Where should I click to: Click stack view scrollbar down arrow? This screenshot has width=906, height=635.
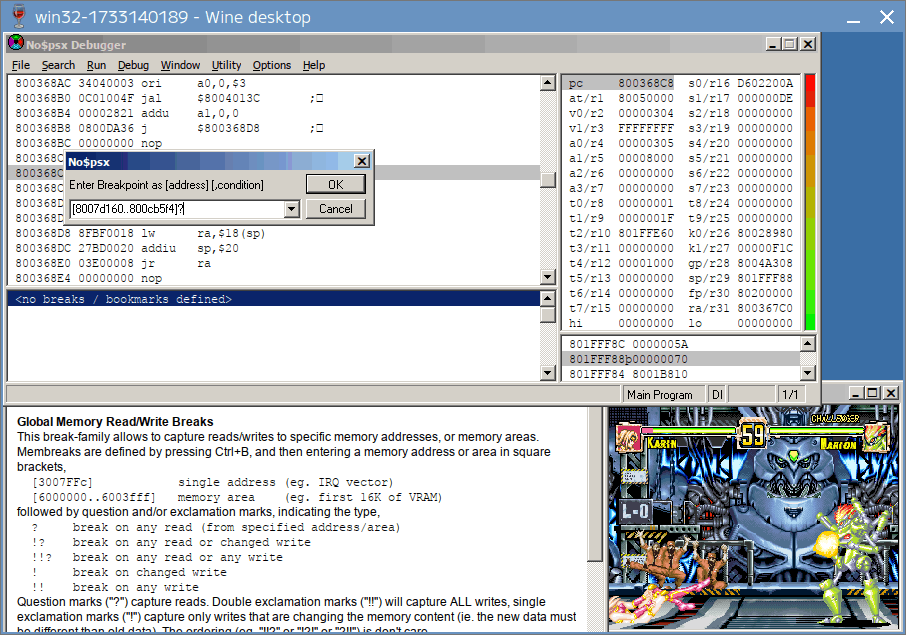[808, 373]
